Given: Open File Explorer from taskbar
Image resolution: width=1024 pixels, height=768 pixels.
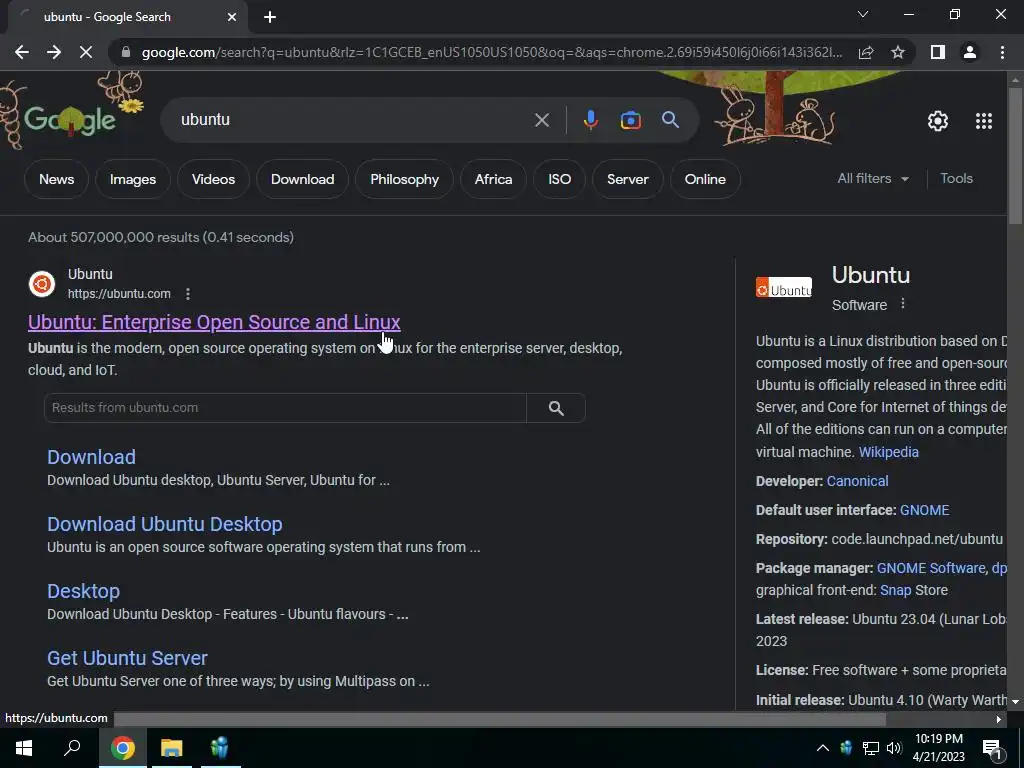Looking at the screenshot, I should coord(171,748).
